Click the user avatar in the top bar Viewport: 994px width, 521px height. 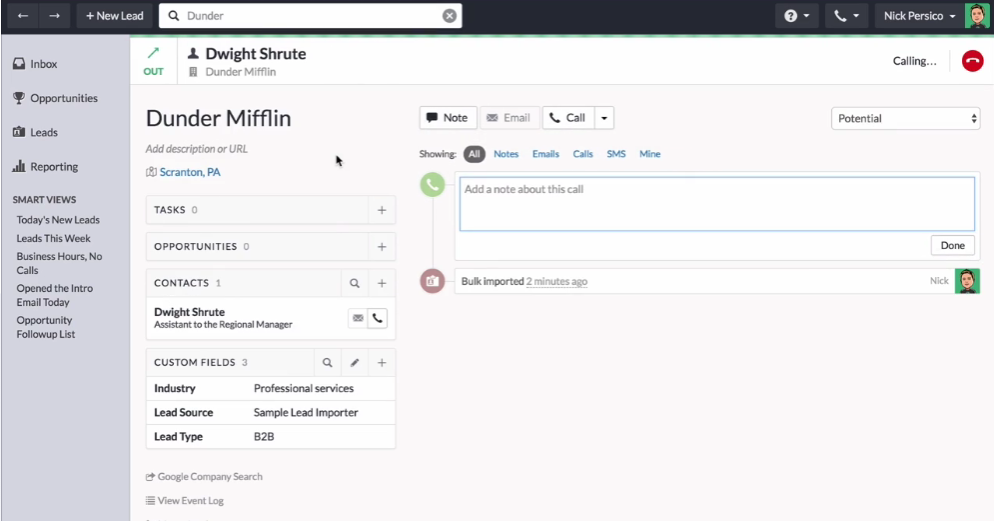point(976,16)
